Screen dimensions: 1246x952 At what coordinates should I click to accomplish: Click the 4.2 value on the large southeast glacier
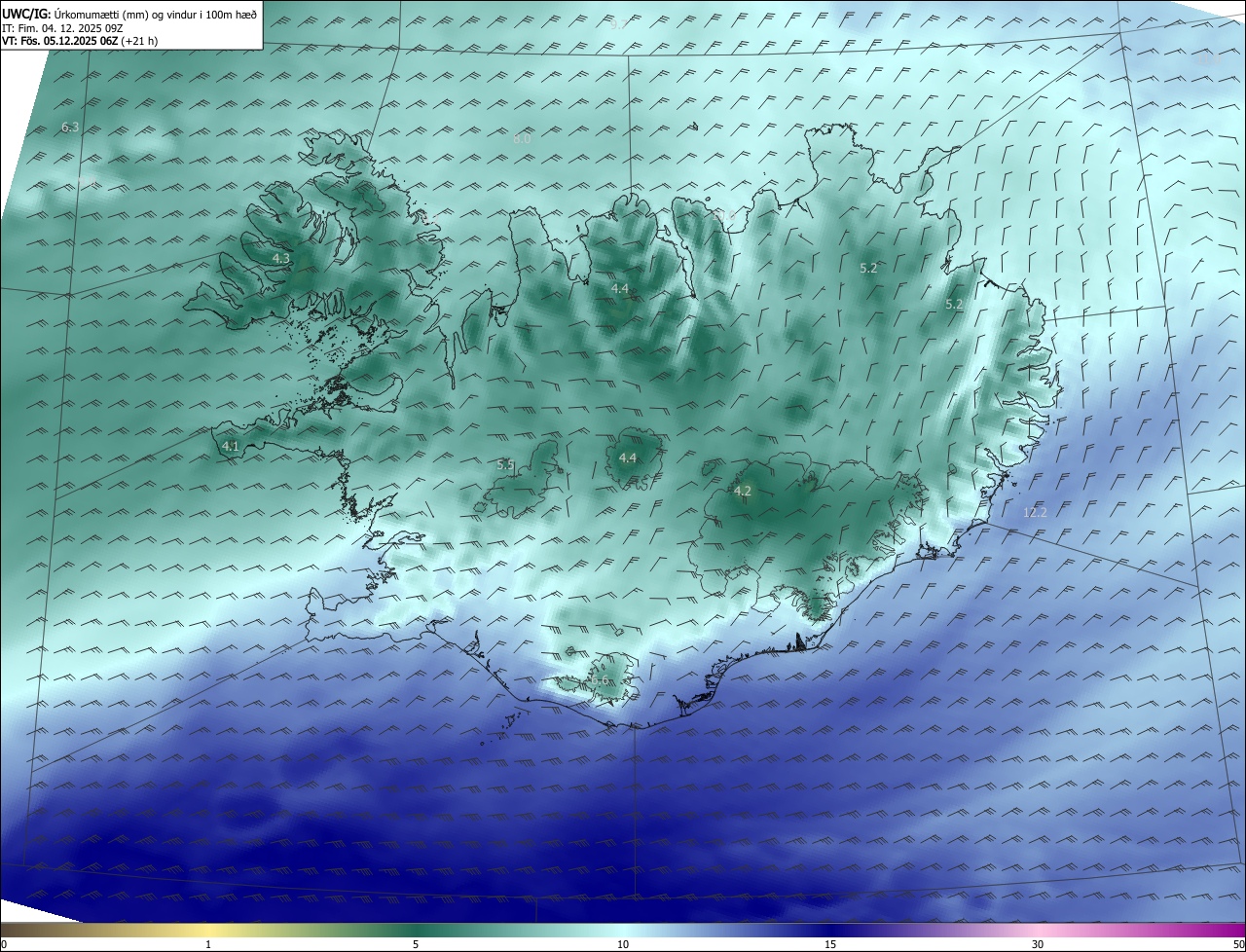[x=743, y=492]
